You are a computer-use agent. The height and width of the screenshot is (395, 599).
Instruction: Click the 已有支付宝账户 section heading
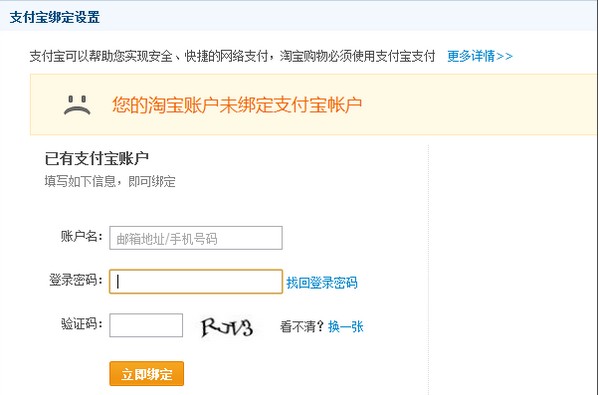pyautogui.click(x=97, y=159)
